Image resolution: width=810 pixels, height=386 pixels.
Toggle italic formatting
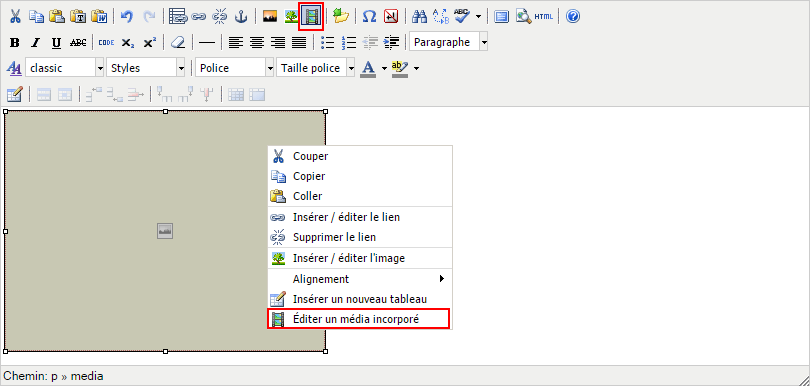click(x=35, y=42)
